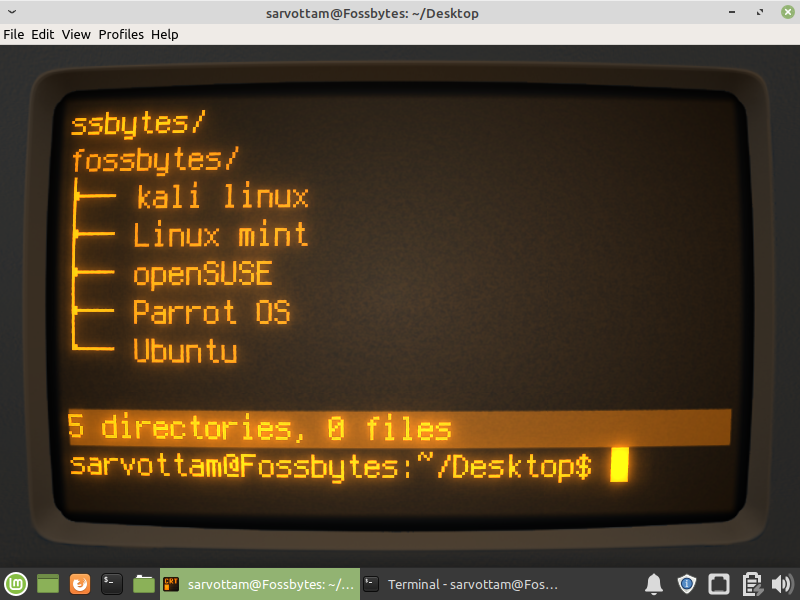Open the battery power manager icon
Screen dimensions: 800x600
point(752,584)
